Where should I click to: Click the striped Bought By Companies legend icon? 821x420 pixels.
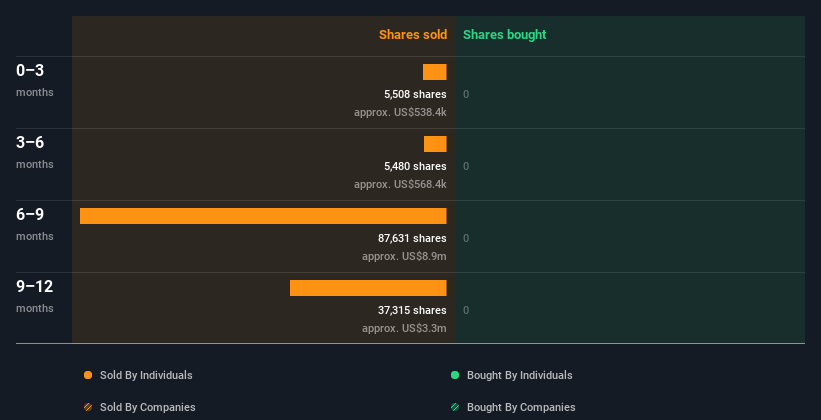click(x=455, y=407)
